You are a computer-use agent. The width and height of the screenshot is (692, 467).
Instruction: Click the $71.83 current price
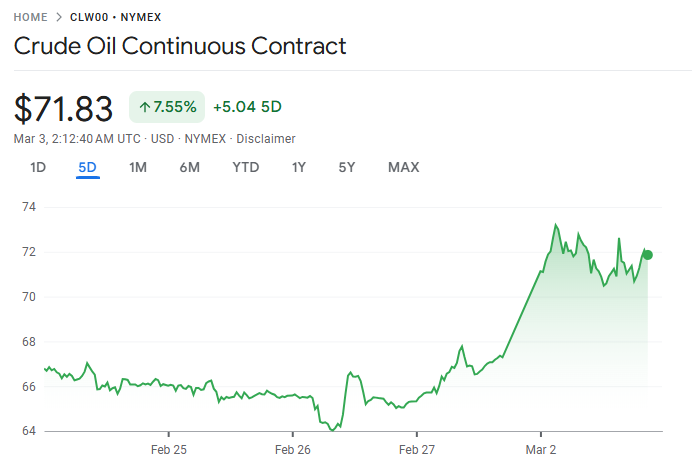(66, 108)
